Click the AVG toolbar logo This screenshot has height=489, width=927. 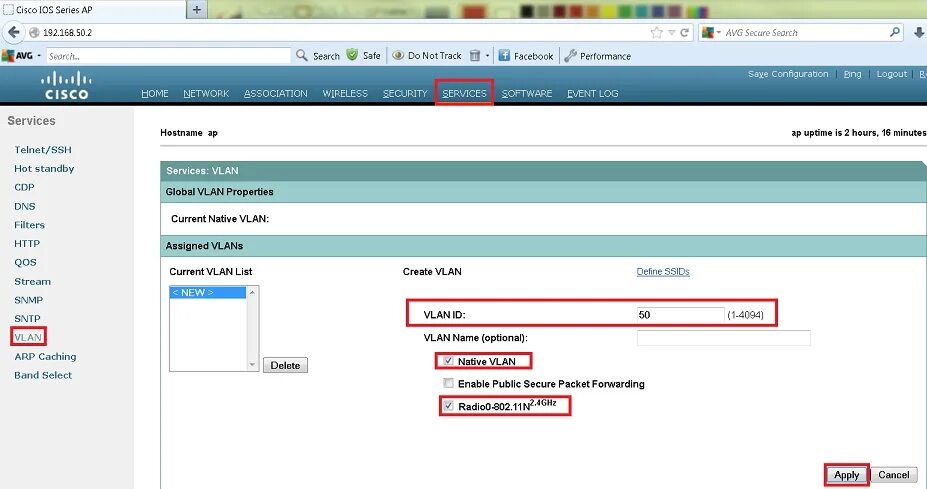pyautogui.click(x=17, y=56)
